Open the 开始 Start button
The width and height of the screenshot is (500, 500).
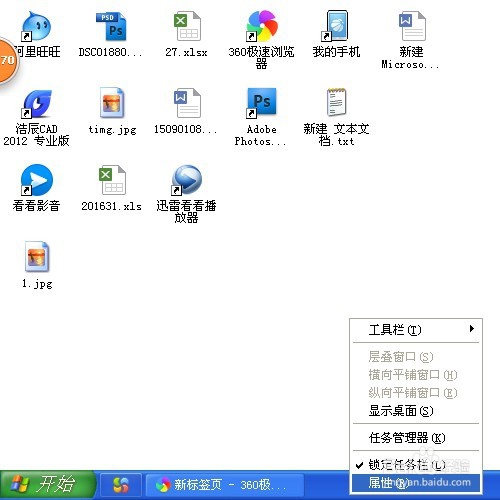[x=47, y=485]
